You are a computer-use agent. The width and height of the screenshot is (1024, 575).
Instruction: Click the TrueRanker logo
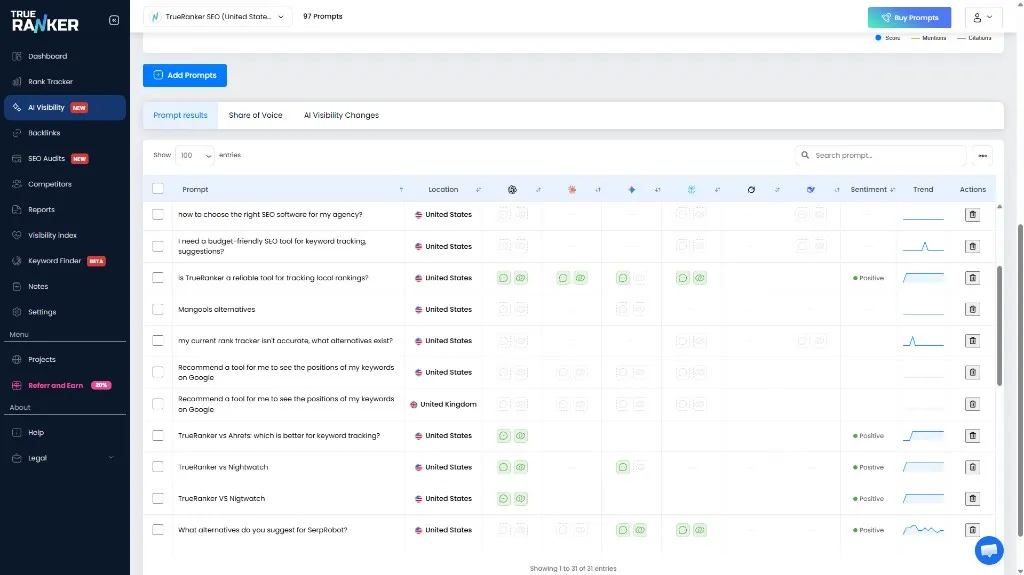[44, 22]
